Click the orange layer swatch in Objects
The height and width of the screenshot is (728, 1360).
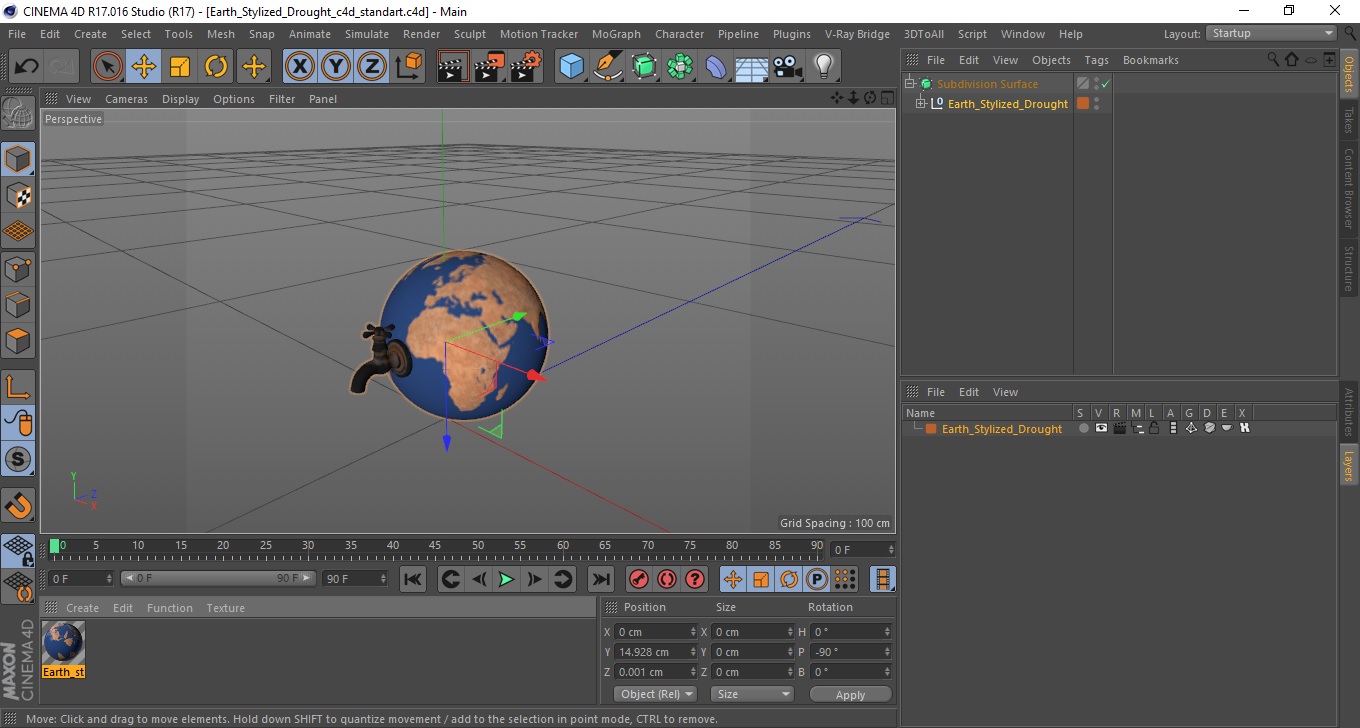coord(1082,104)
